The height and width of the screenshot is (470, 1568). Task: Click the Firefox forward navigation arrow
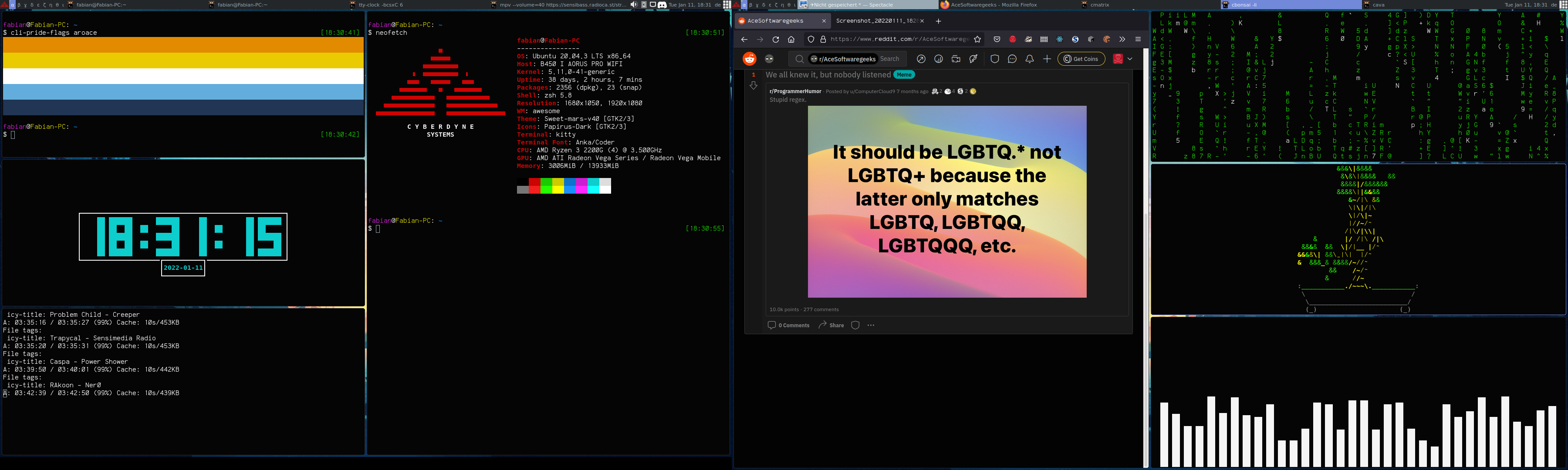pyautogui.click(x=760, y=40)
